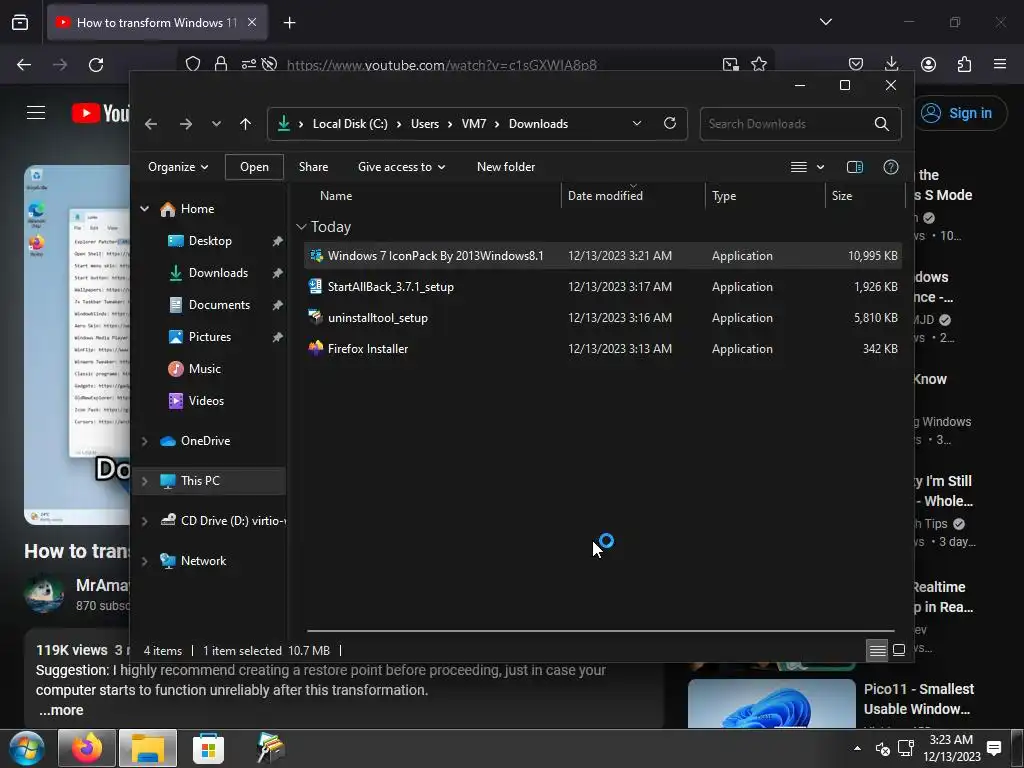The width and height of the screenshot is (1024, 768).
Task: Click the horizontal scrollbar in file list
Action: [600, 631]
